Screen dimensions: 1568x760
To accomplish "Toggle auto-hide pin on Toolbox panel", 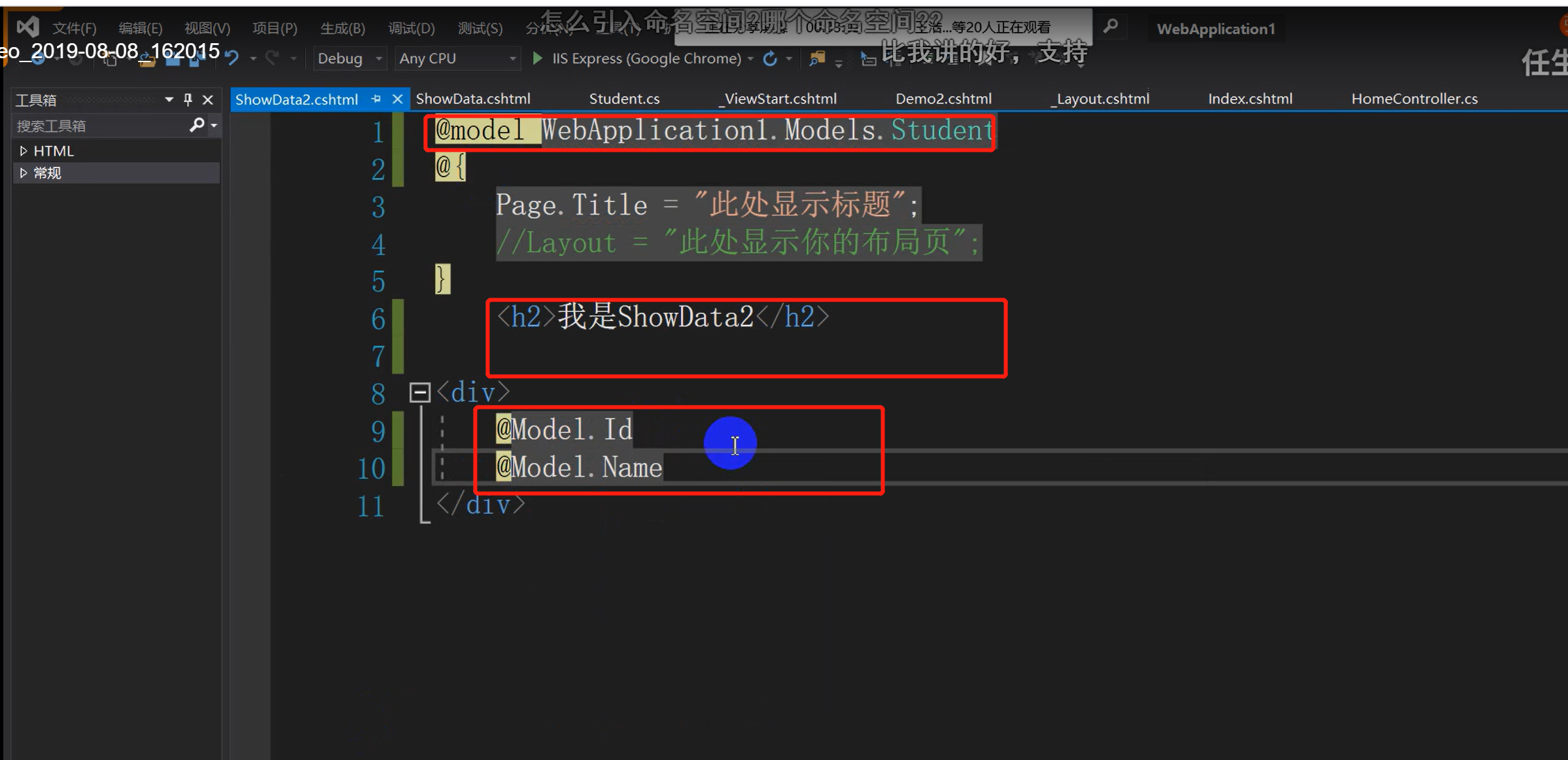I will pos(188,99).
